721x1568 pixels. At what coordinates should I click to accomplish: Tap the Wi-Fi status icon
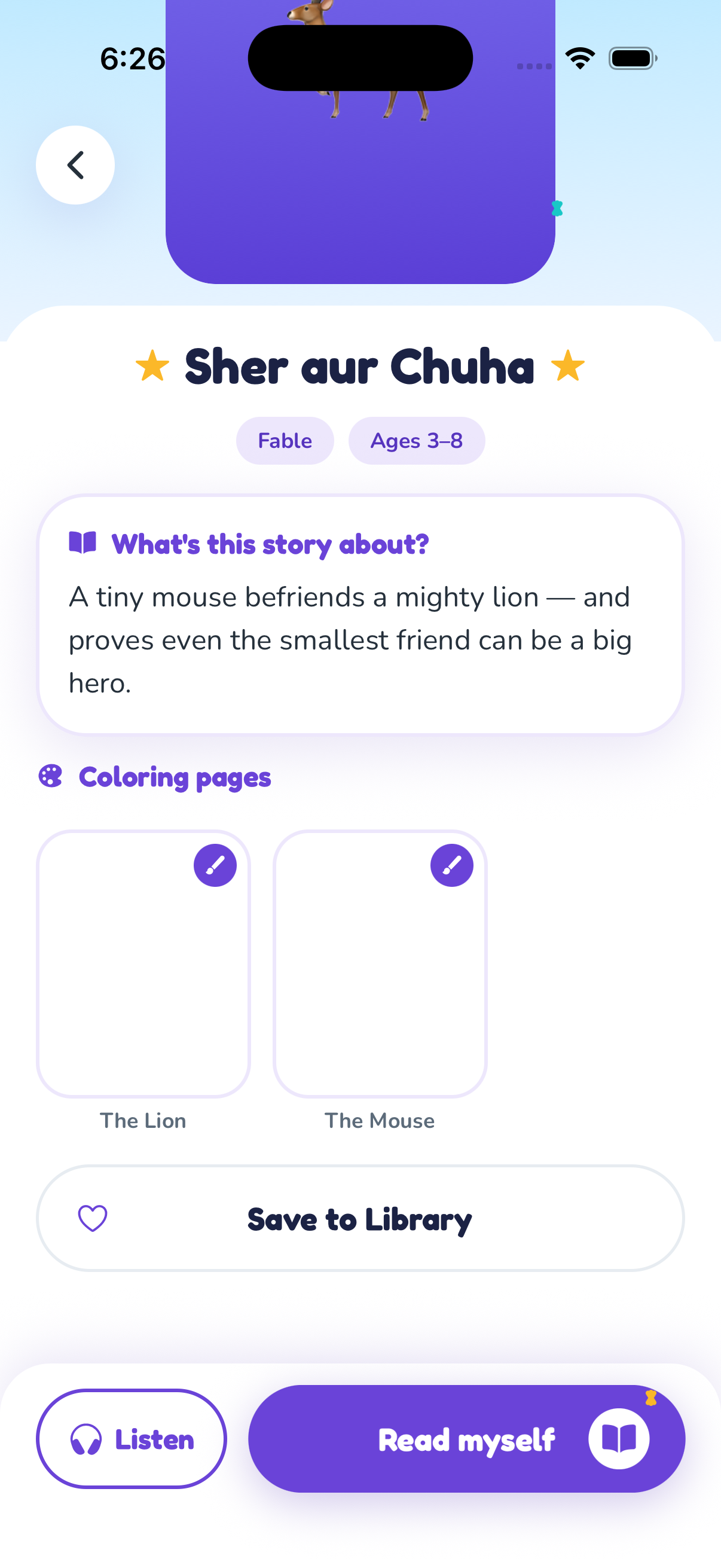[580, 59]
